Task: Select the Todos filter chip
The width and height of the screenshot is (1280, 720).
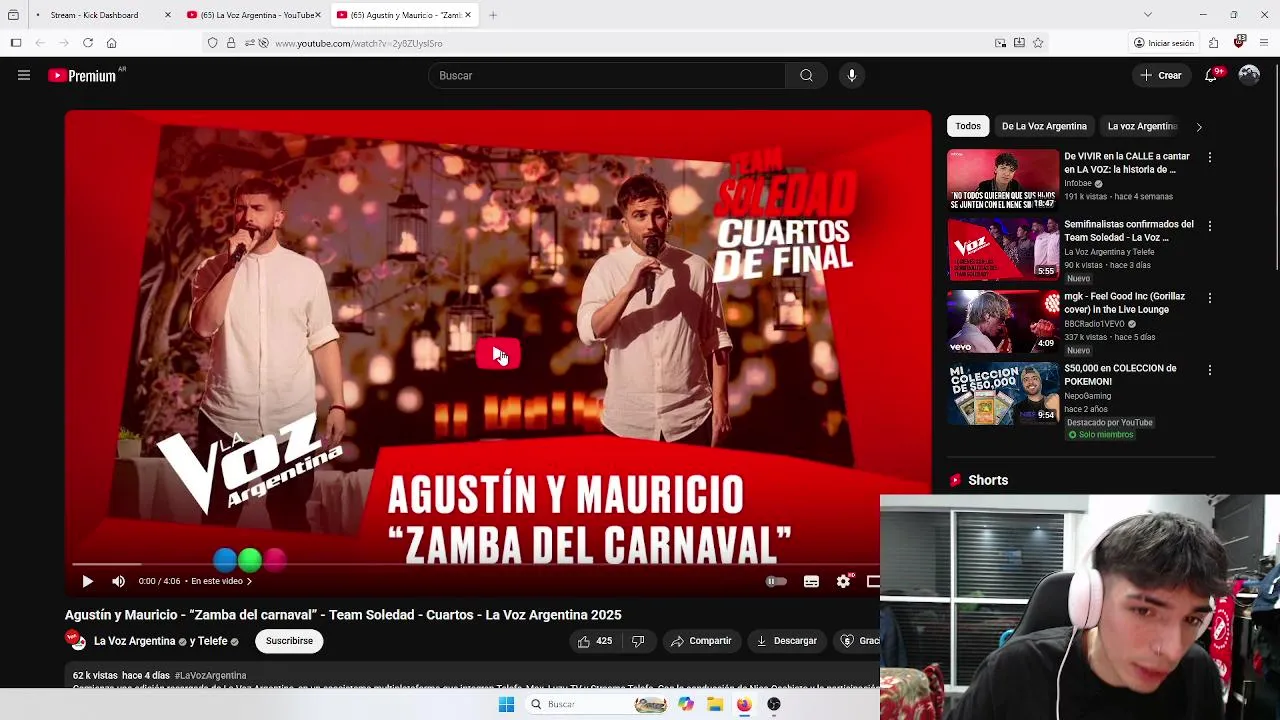Action: tap(967, 126)
